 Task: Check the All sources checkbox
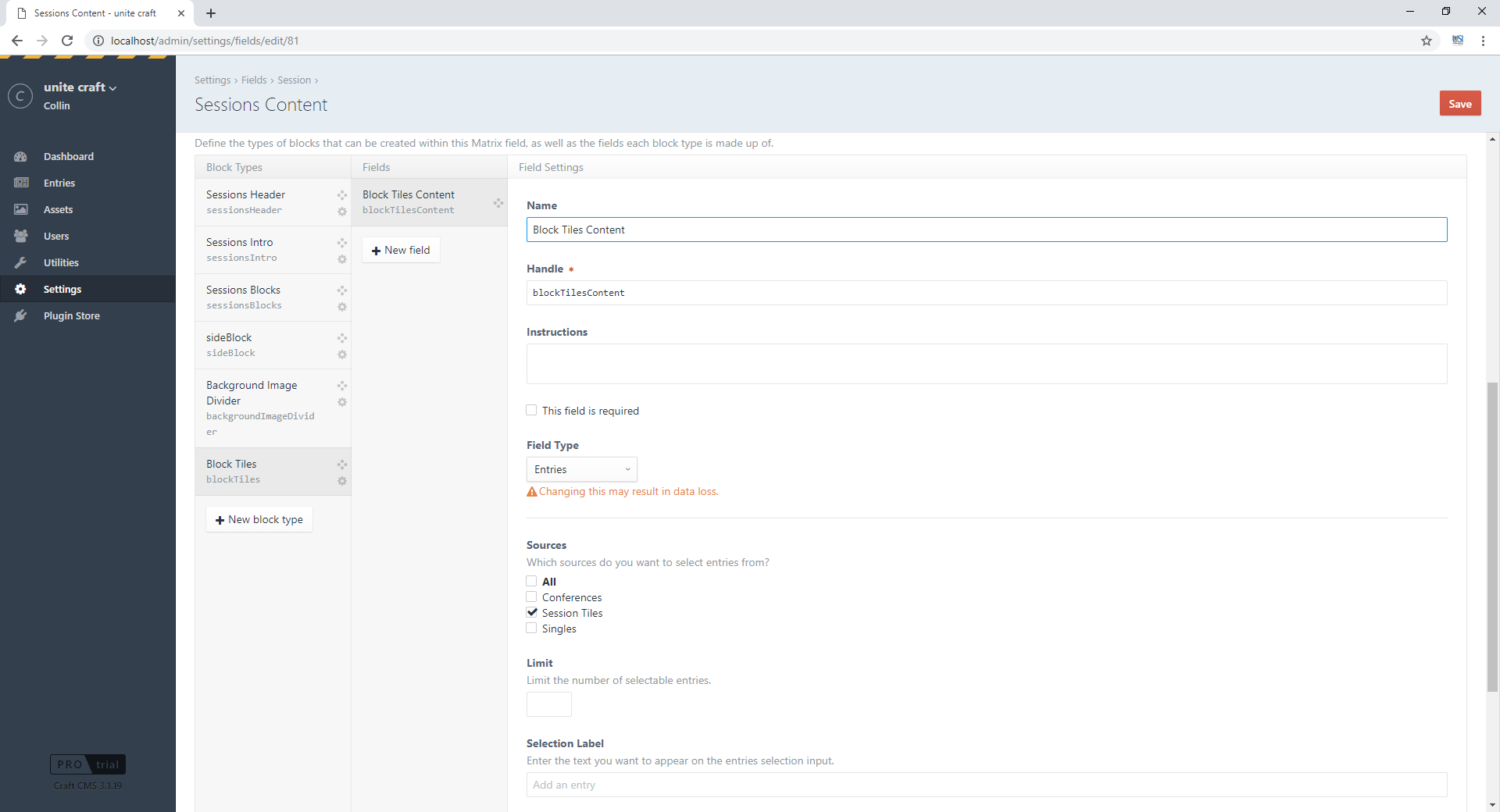[x=531, y=581]
